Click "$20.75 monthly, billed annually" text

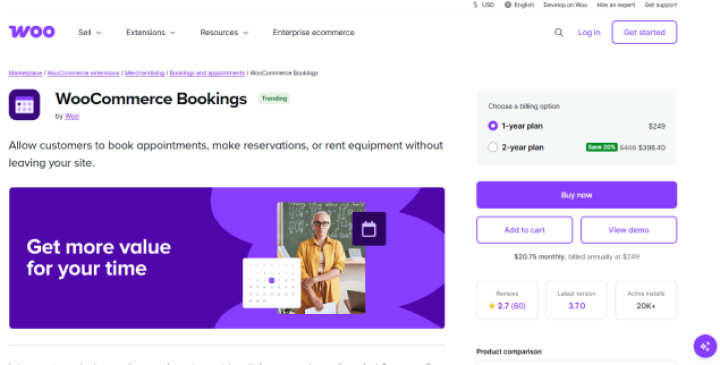[x=576, y=257]
